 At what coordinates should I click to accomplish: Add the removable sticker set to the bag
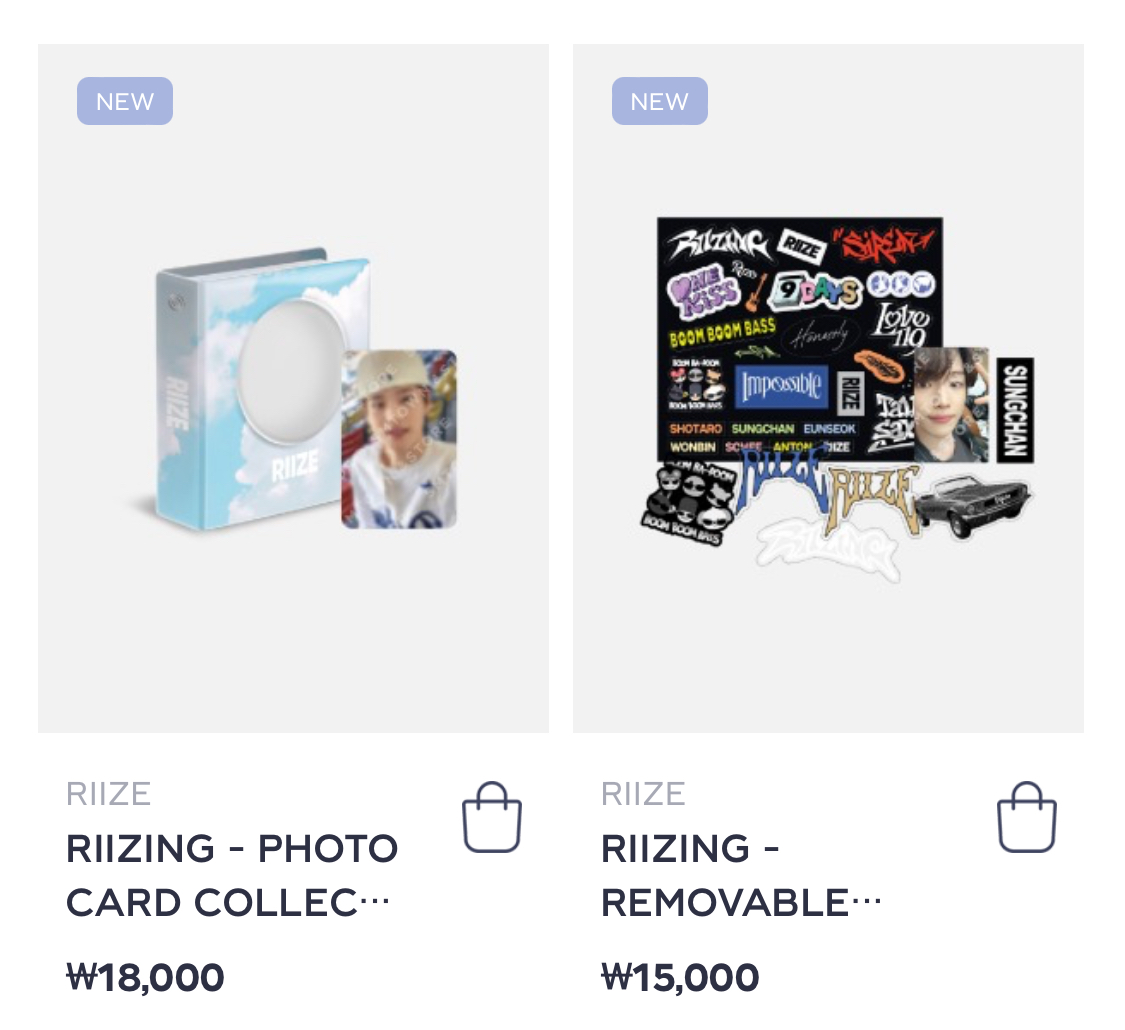tap(1027, 817)
